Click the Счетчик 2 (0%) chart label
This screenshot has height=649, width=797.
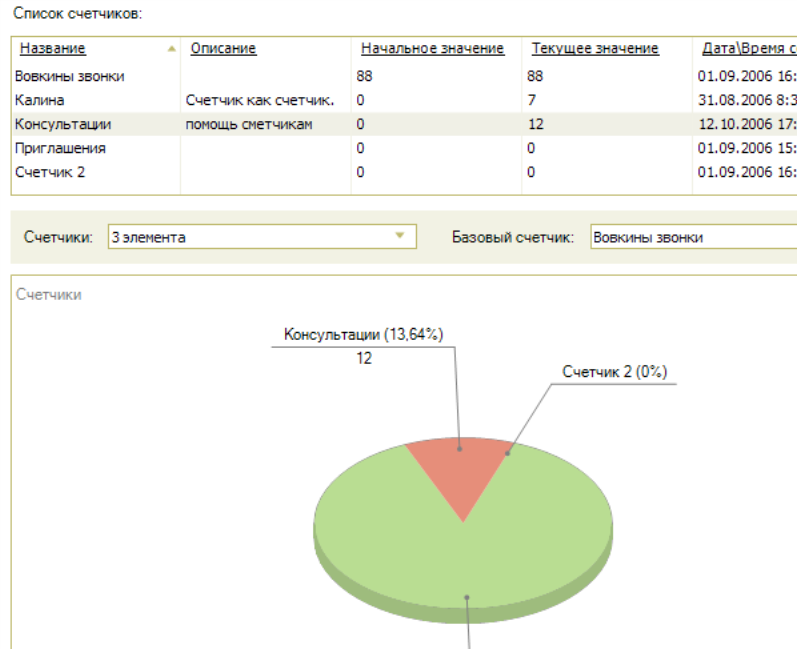click(x=614, y=372)
